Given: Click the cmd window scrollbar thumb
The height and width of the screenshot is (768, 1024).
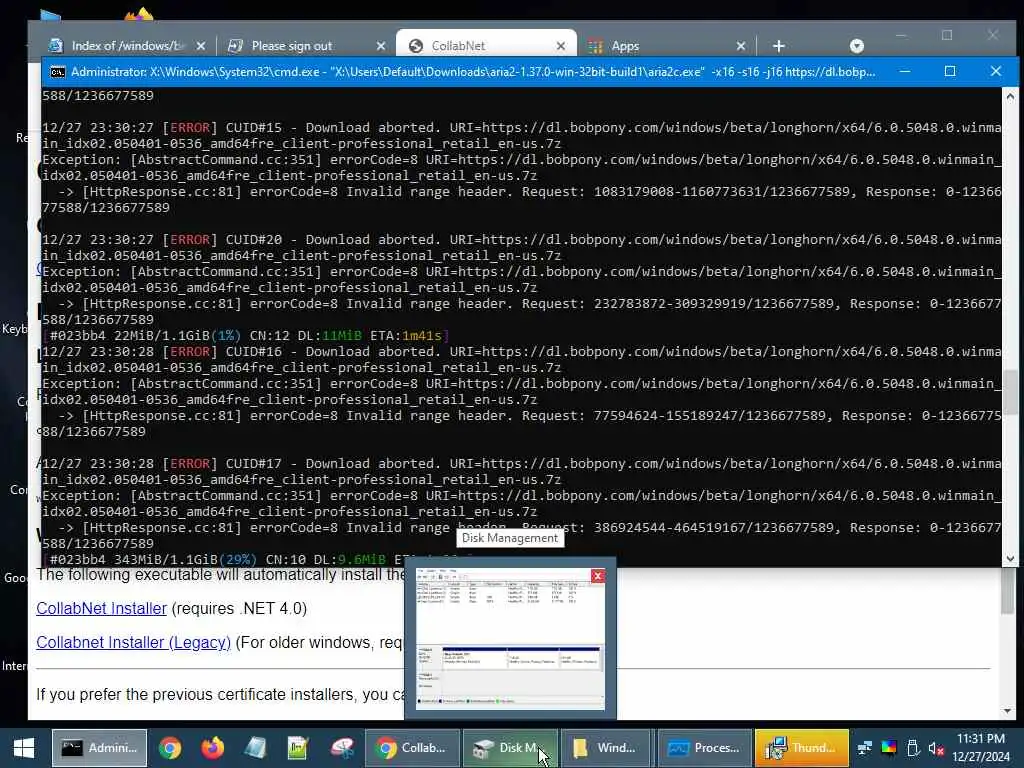Looking at the screenshot, I should tap(1010, 392).
